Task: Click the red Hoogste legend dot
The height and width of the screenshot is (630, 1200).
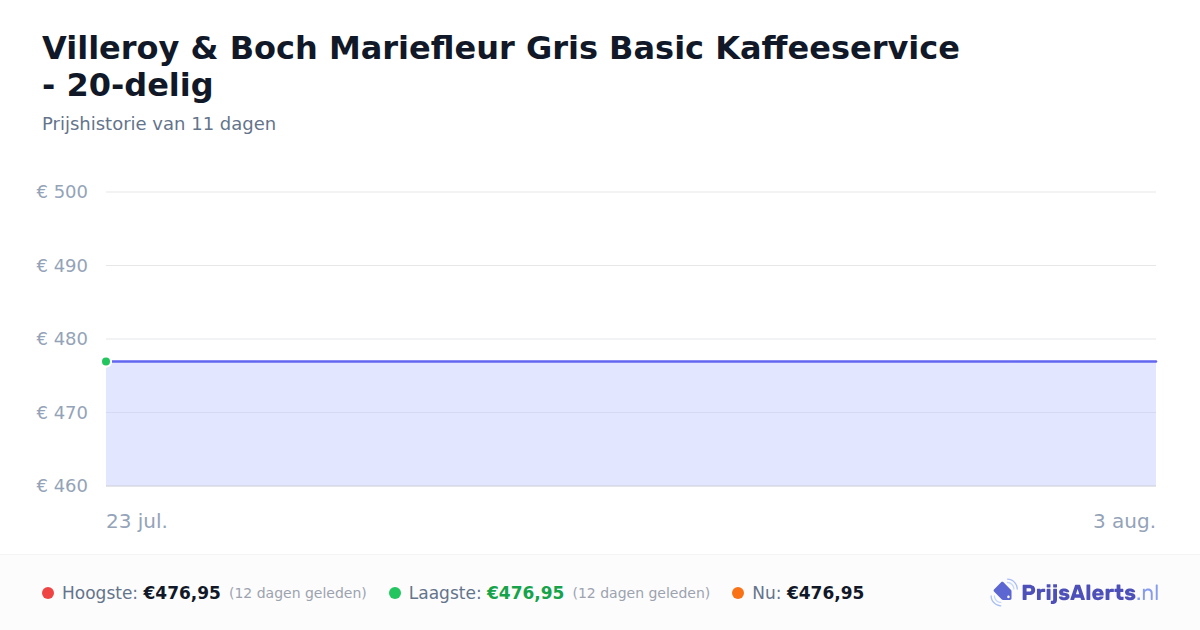Action: click(48, 593)
